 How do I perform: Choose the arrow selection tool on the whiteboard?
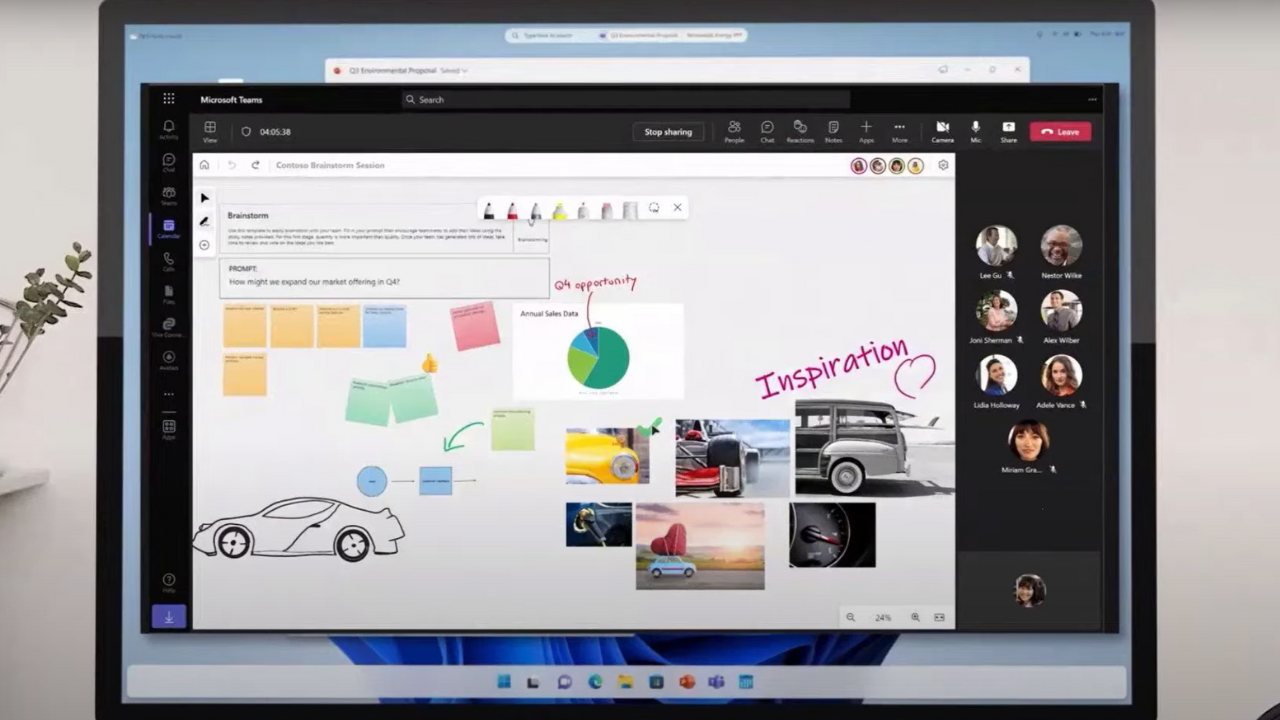coord(204,198)
